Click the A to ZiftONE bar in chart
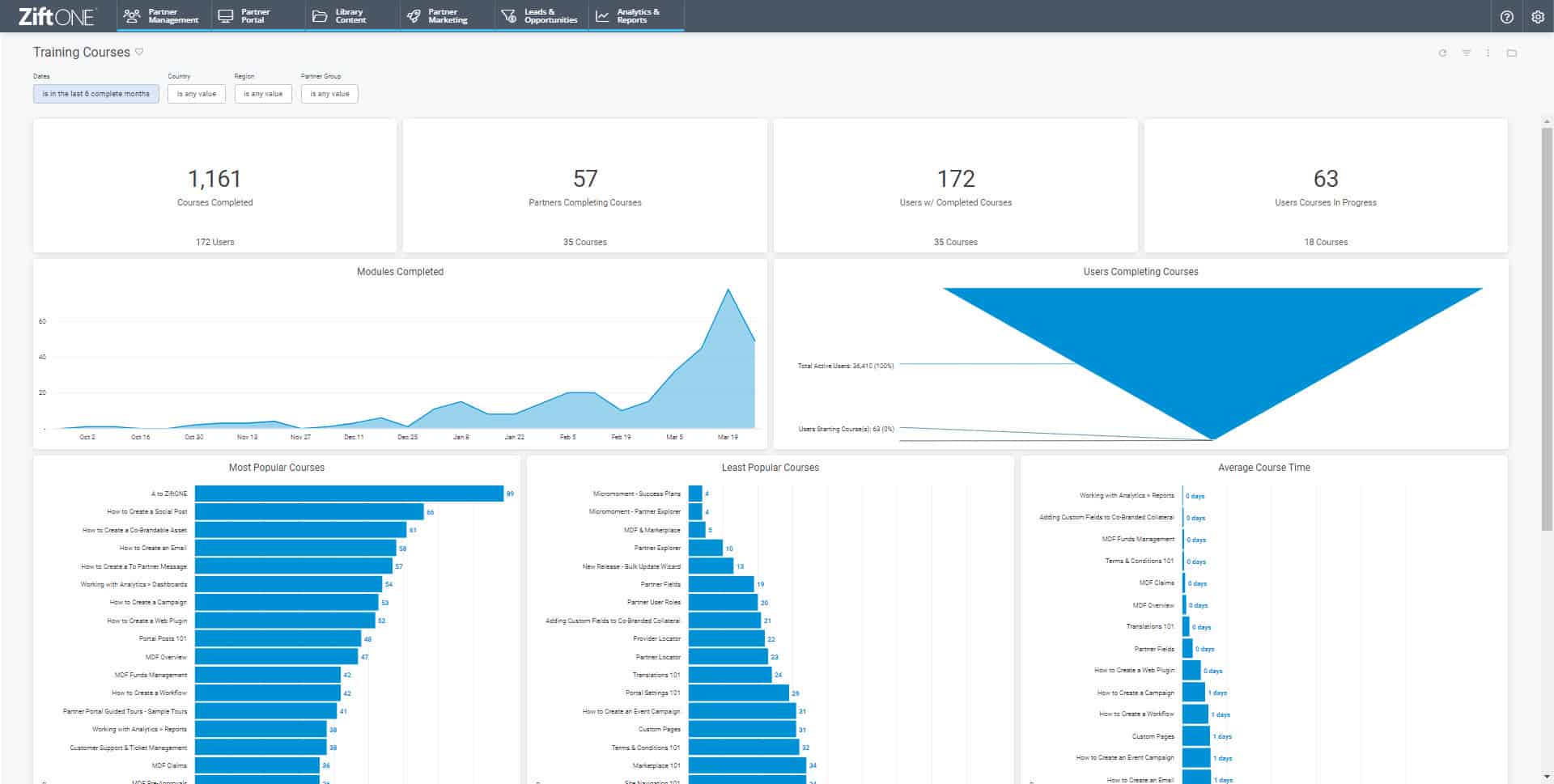Image resolution: width=1554 pixels, height=784 pixels. pos(349,494)
